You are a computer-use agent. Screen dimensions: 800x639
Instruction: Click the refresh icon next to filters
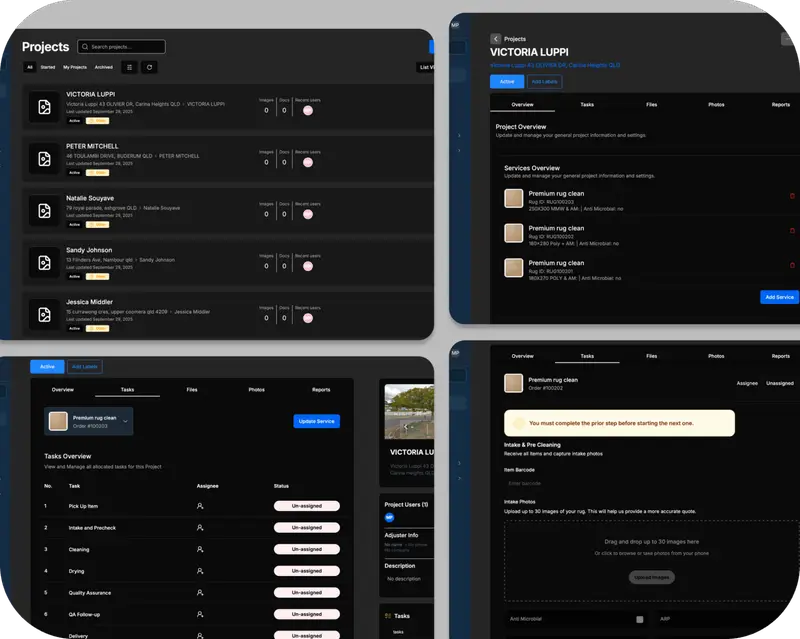(148, 66)
